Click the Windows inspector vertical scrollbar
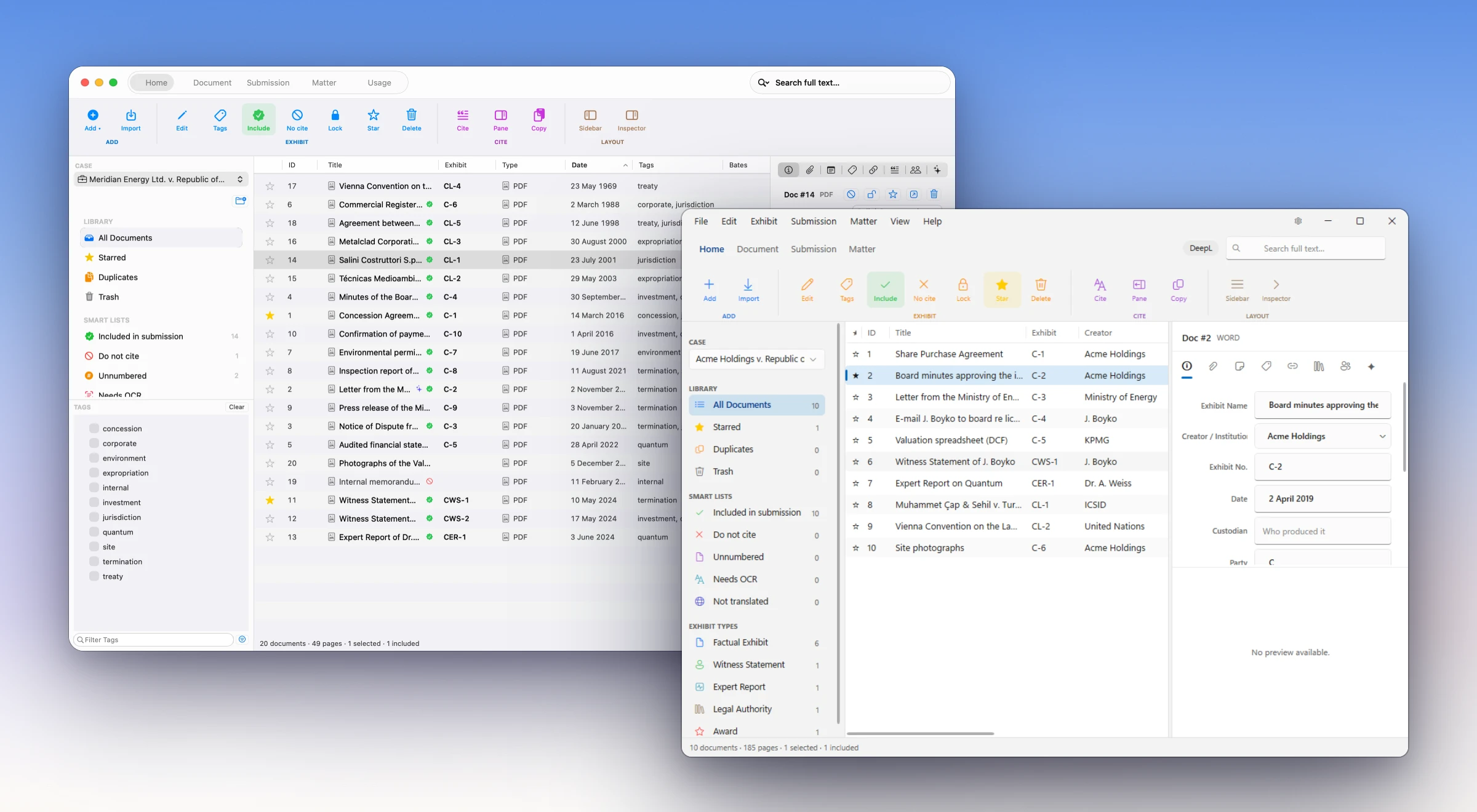This screenshot has height=812, width=1477. coord(1404,427)
